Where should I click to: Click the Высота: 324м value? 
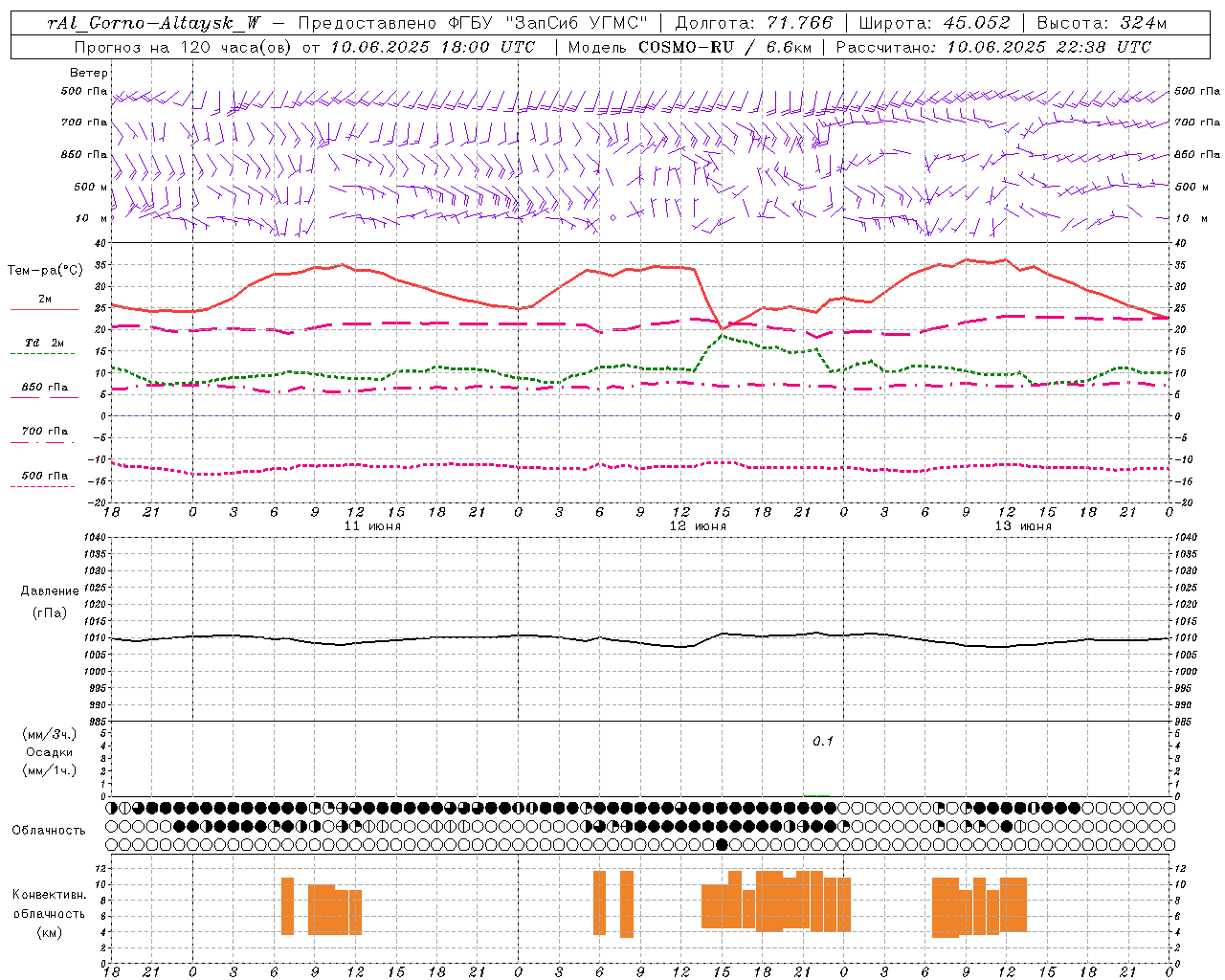[x=1102, y=24]
